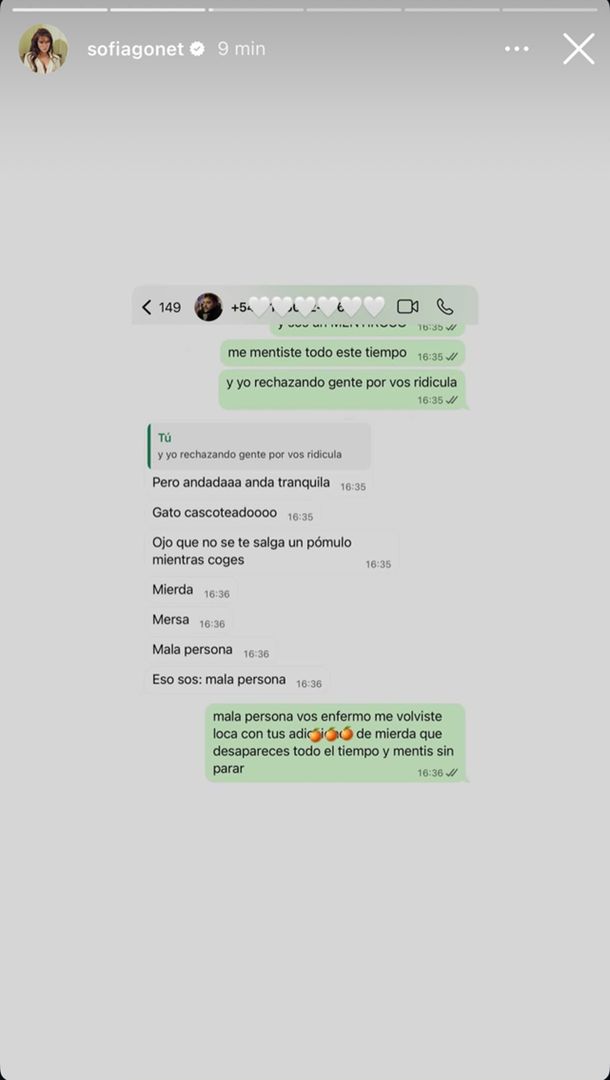Tap the sofiagonet username
This screenshot has height=1080, width=610.
point(136,49)
